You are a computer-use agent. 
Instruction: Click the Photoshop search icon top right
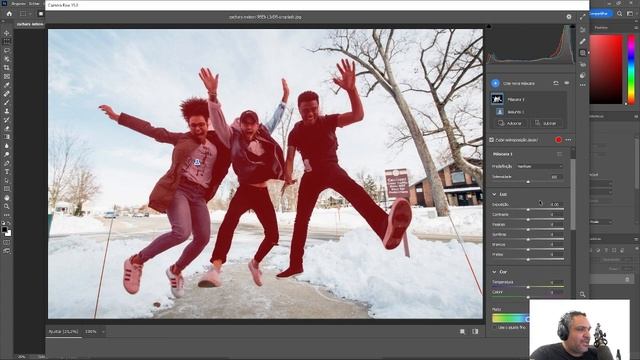click(x=620, y=13)
